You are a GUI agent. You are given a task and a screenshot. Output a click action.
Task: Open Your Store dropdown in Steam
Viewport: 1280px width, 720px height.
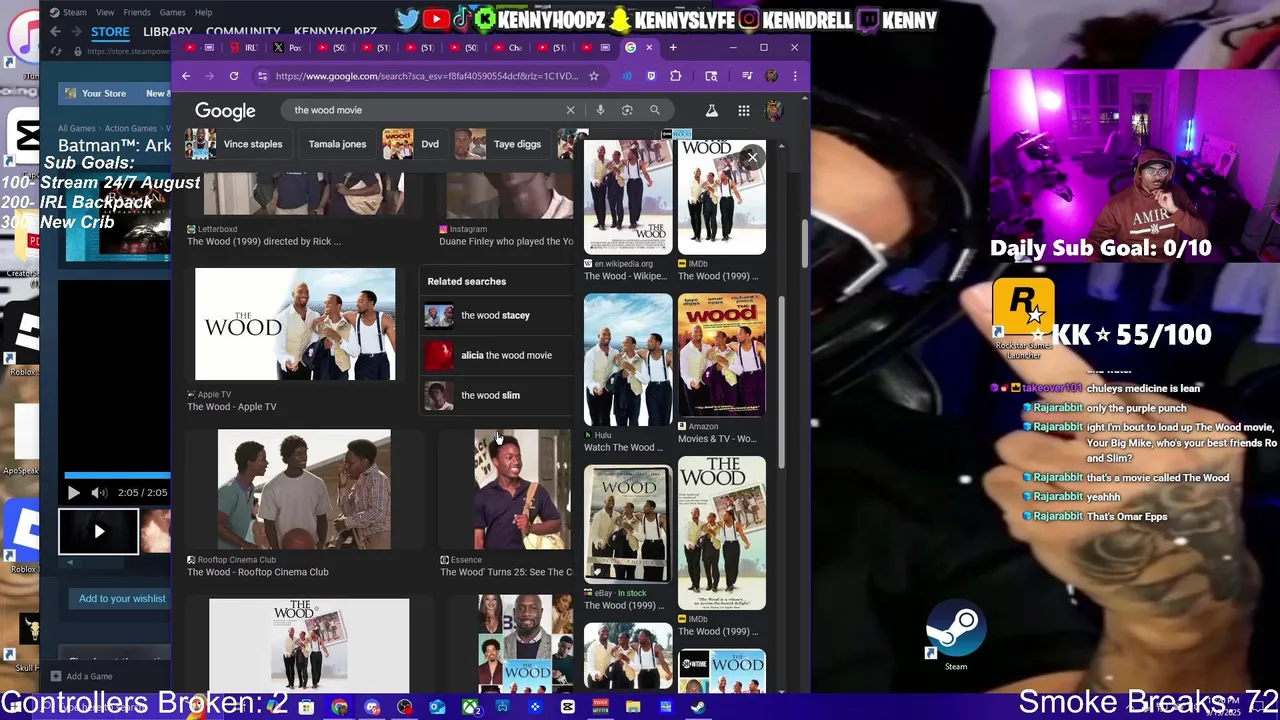pos(104,93)
